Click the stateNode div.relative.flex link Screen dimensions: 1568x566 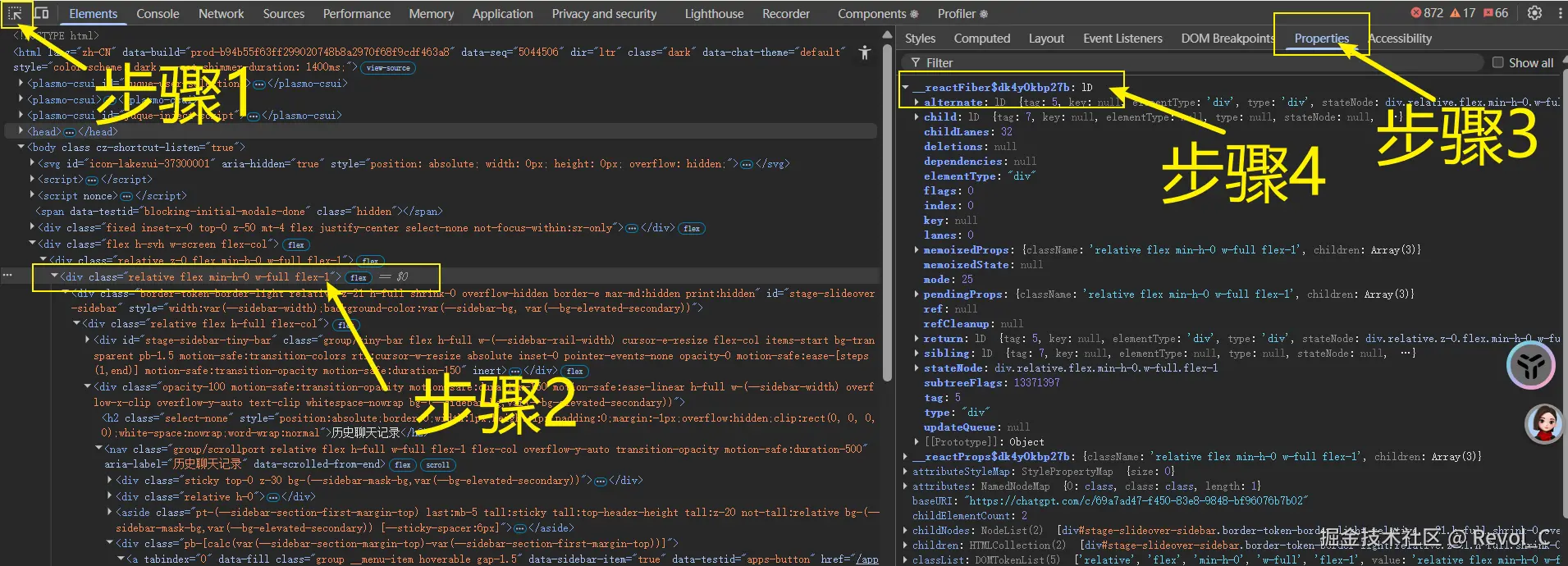[1105, 368]
